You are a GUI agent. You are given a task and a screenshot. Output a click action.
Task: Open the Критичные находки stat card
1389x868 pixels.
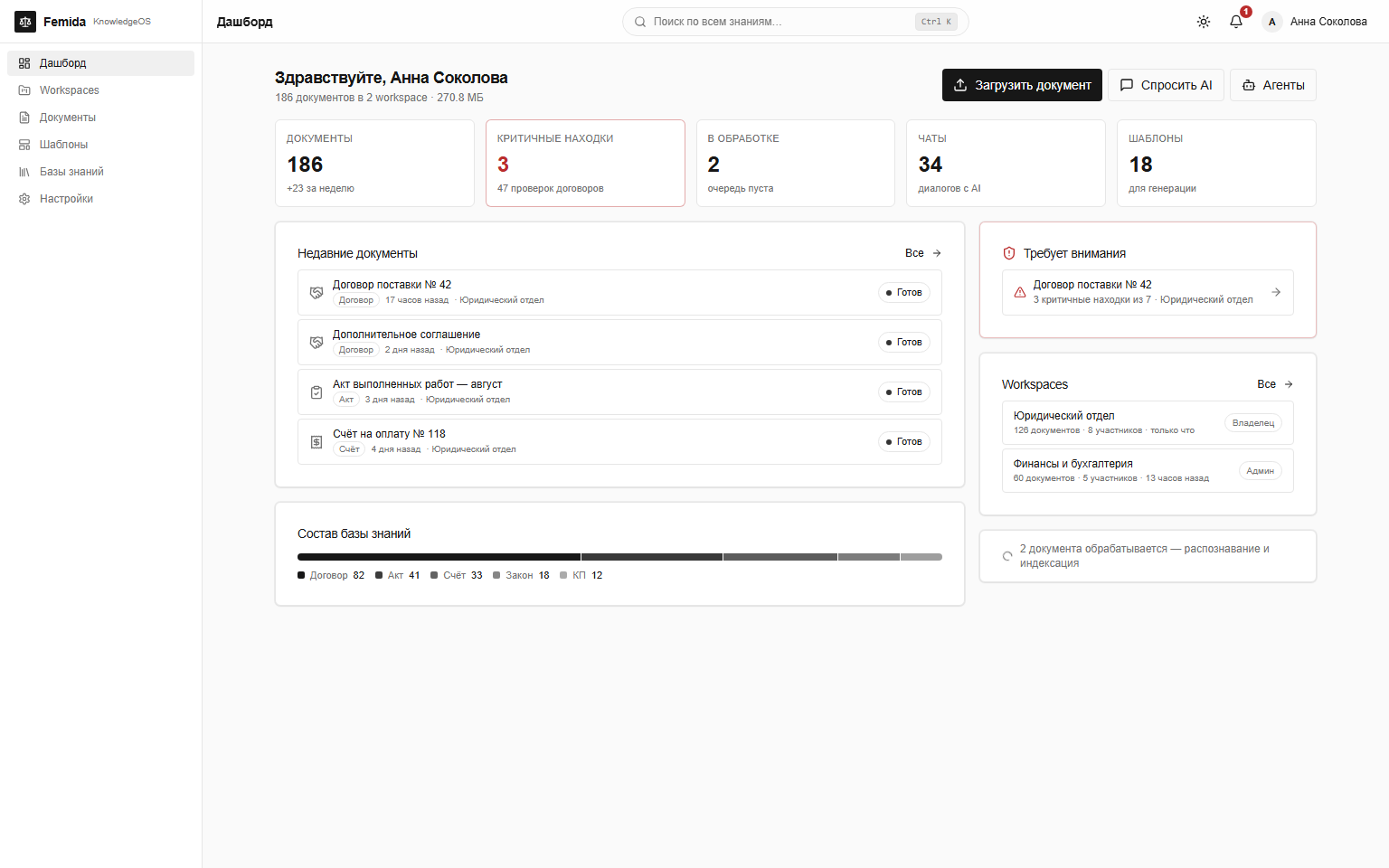coord(585,164)
